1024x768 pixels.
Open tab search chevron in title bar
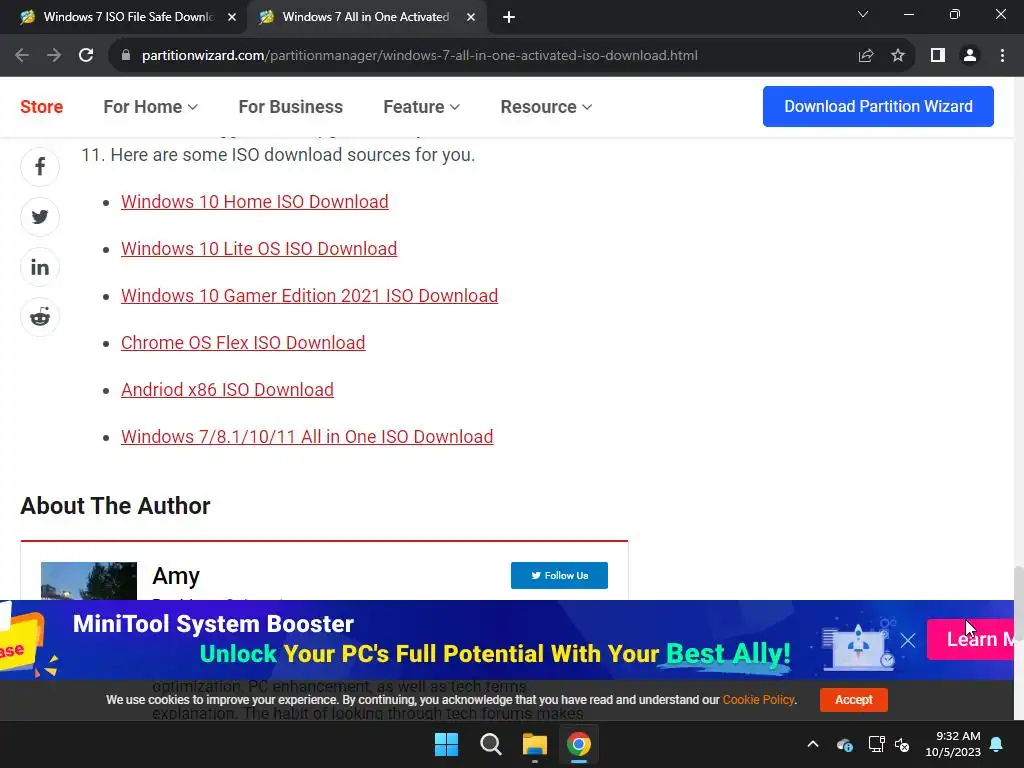click(x=863, y=14)
